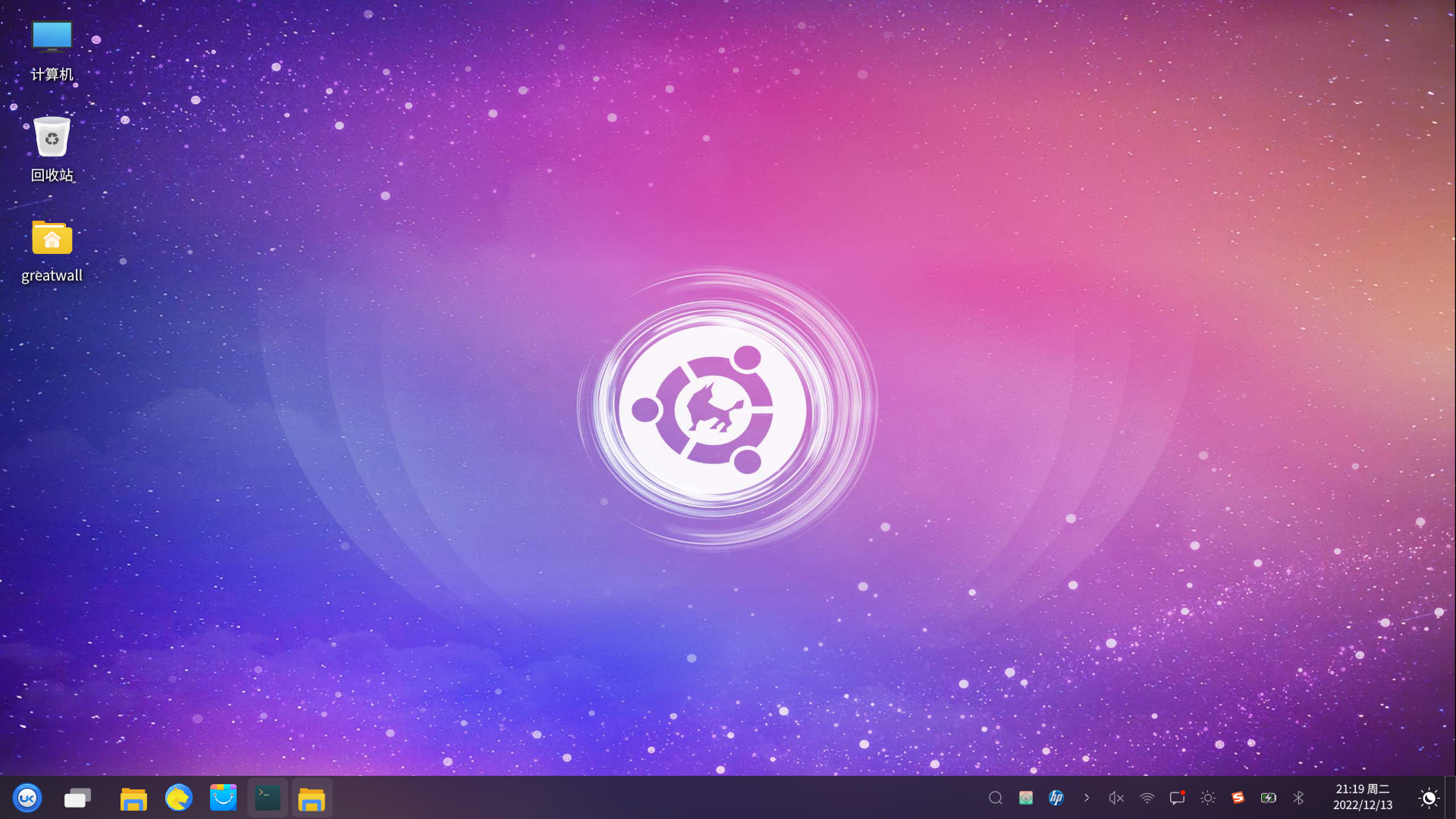Image resolution: width=1456 pixels, height=819 pixels.
Task: Open the taskbar search magnifier
Action: (996, 798)
